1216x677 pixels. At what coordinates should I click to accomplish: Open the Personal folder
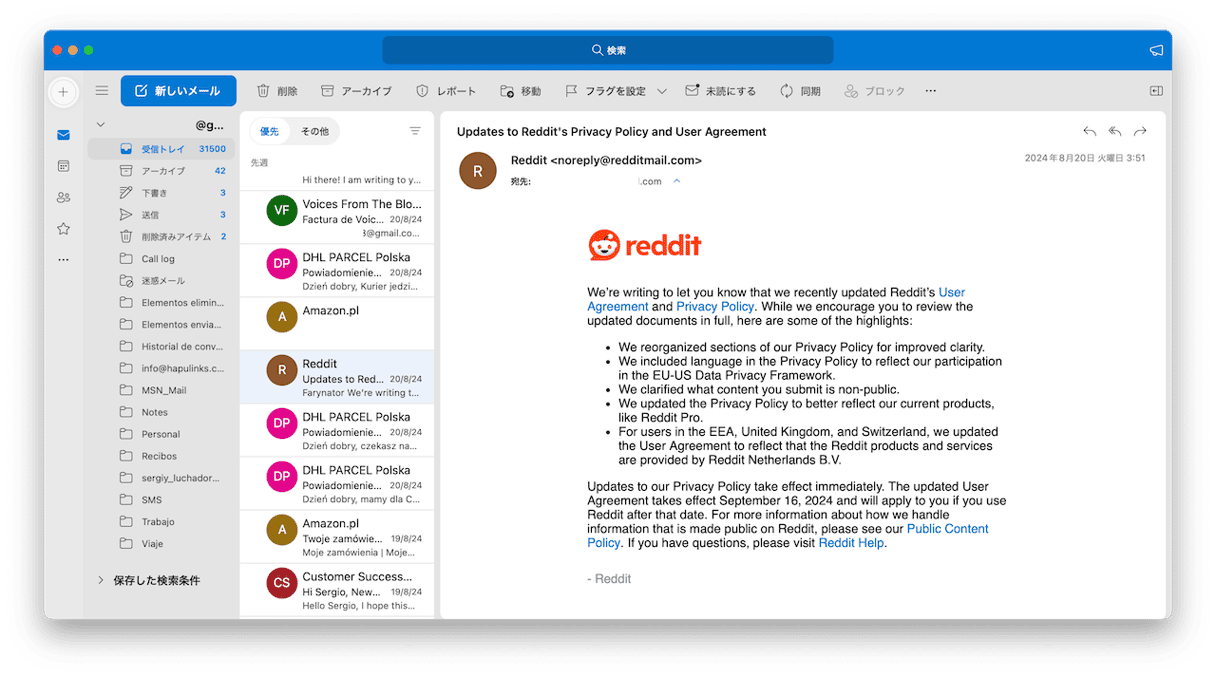(162, 434)
